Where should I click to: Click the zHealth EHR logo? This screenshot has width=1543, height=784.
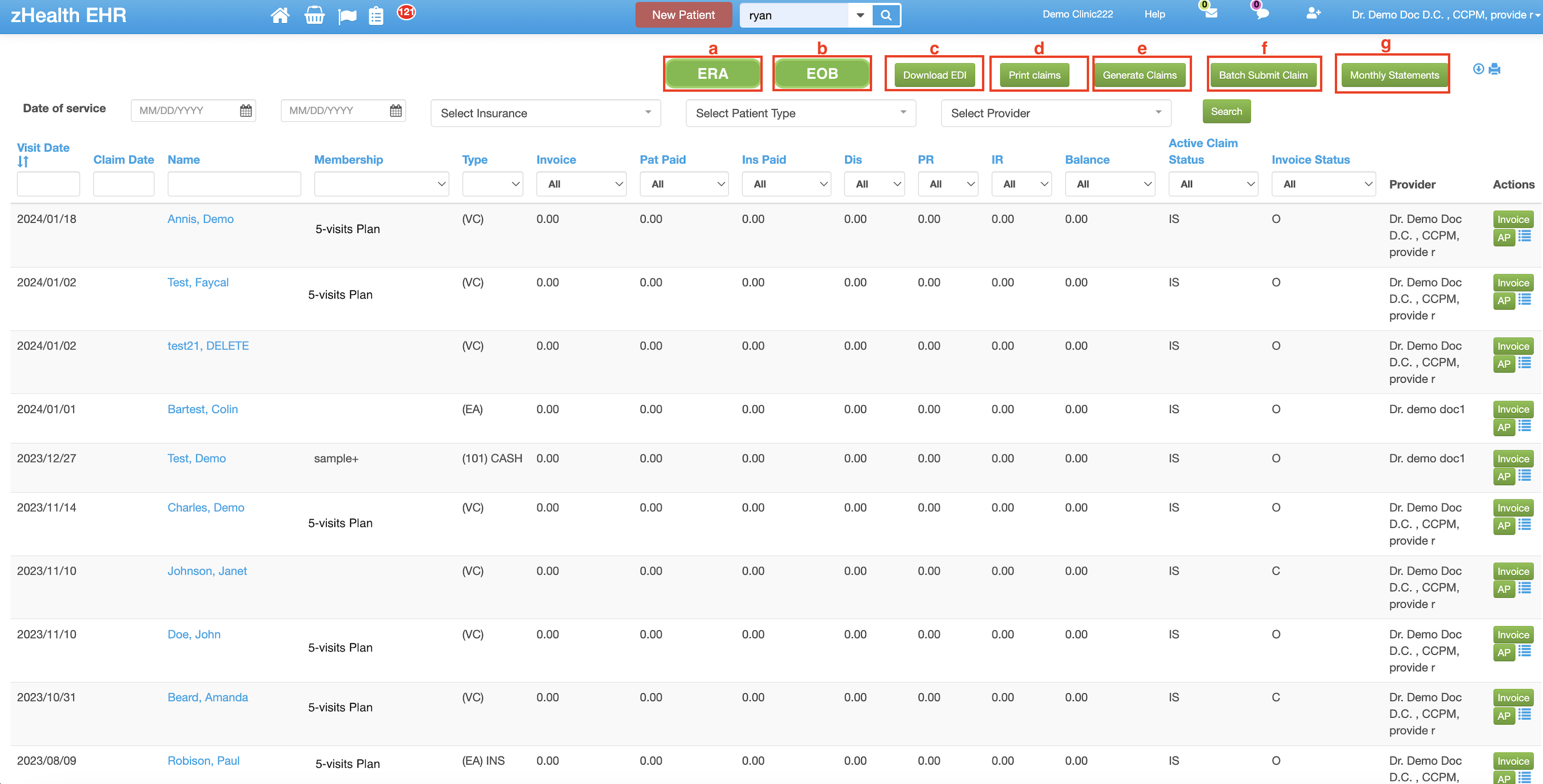click(68, 15)
